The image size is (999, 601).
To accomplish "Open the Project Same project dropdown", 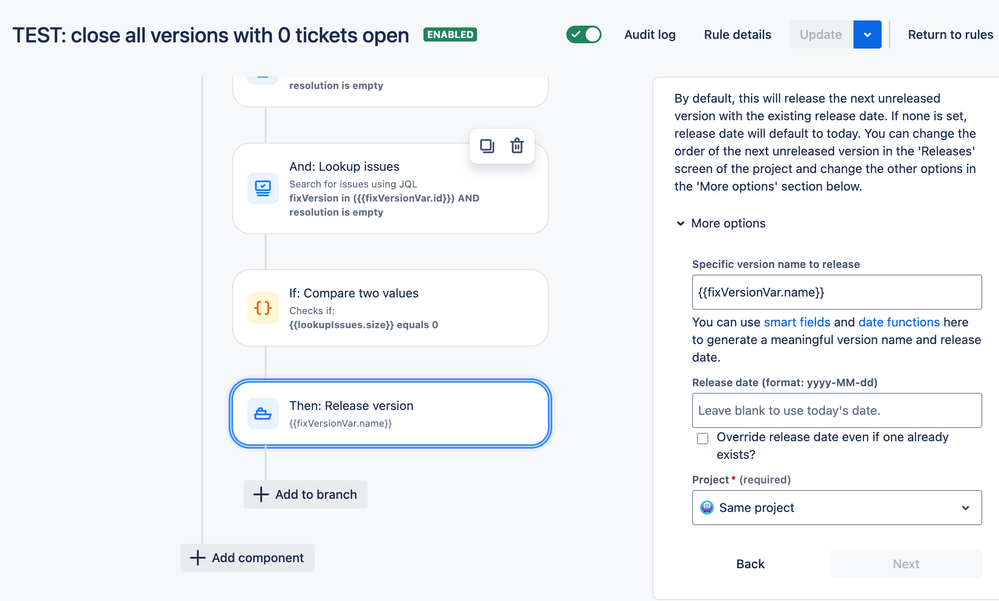I will (x=836, y=508).
